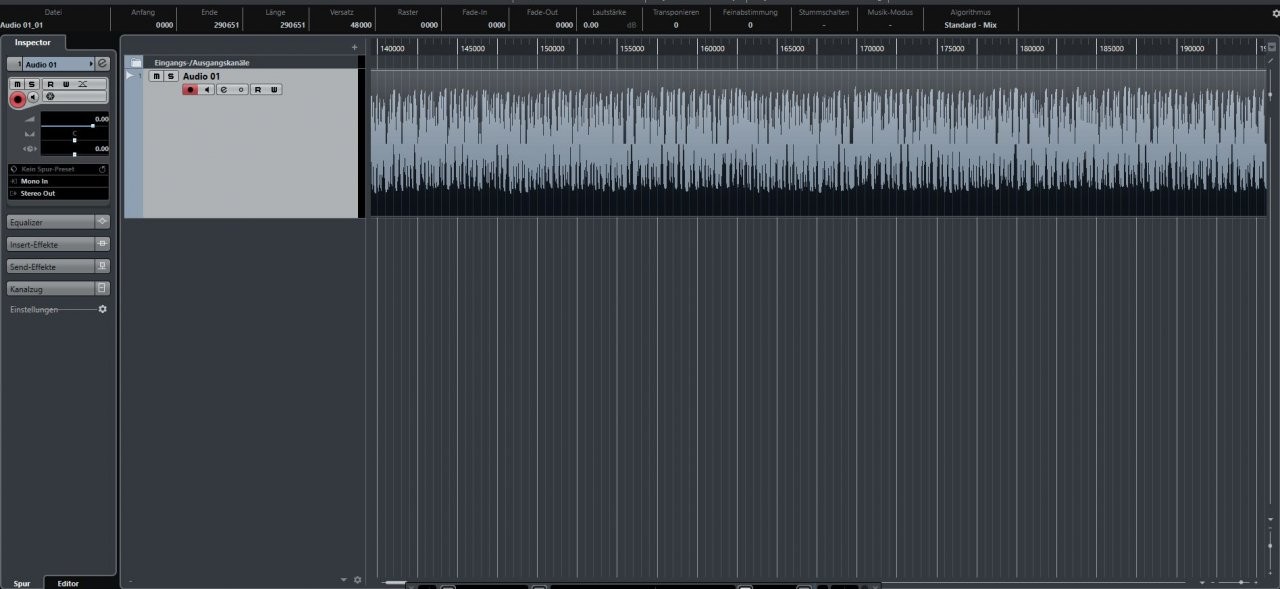Viewport: 1280px width, 589px height.
Task: Click the add track plus button
Action: [x=354, y=47]
